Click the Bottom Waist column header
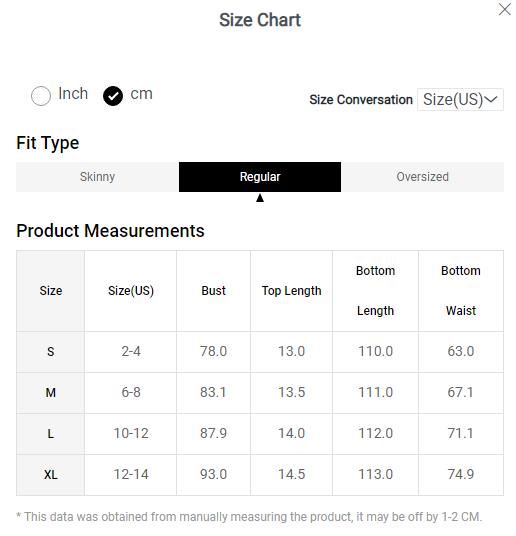The image size is (516, 536). [461, 291]
